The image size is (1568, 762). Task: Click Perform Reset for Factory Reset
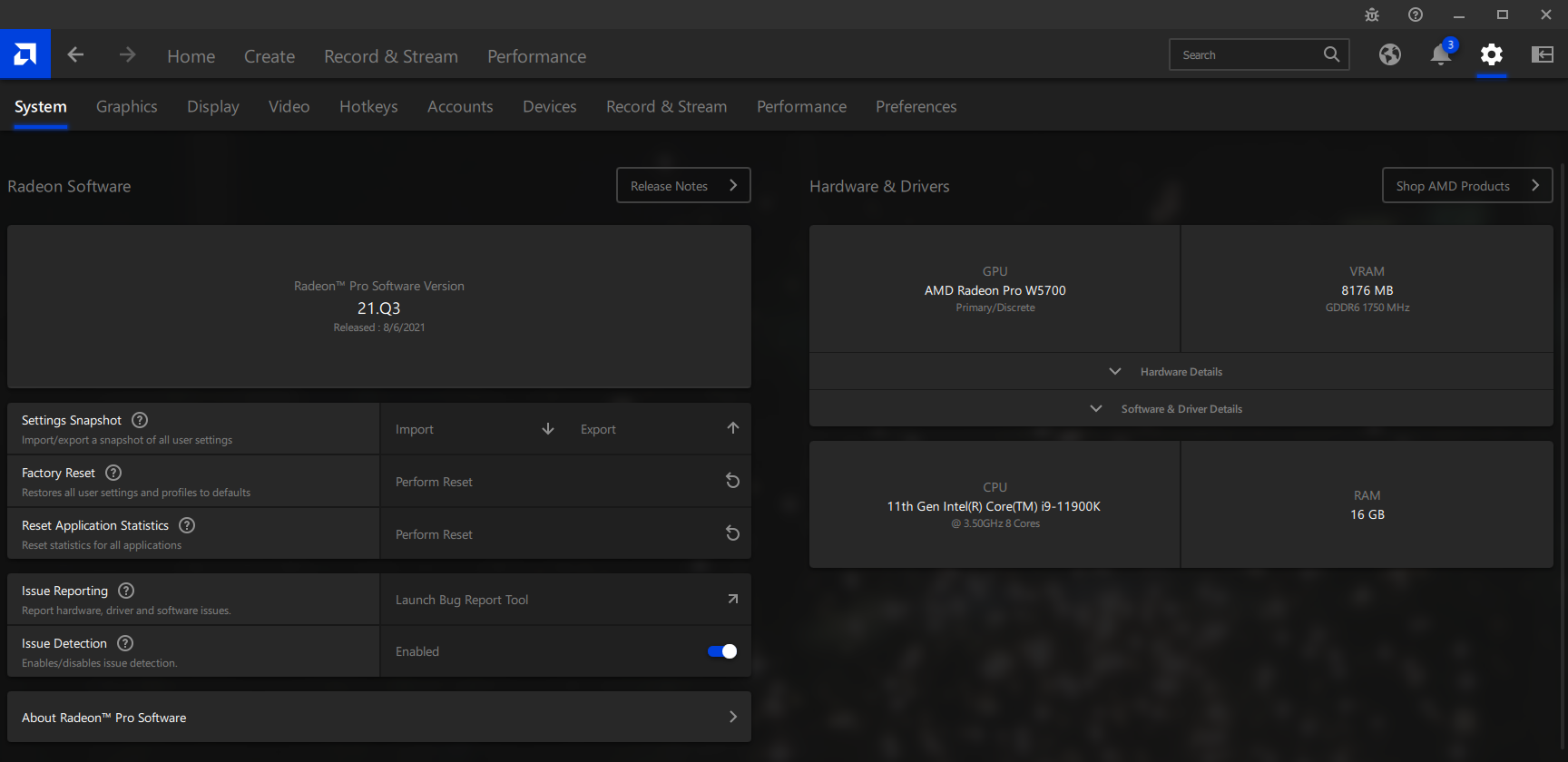point(566,482)
